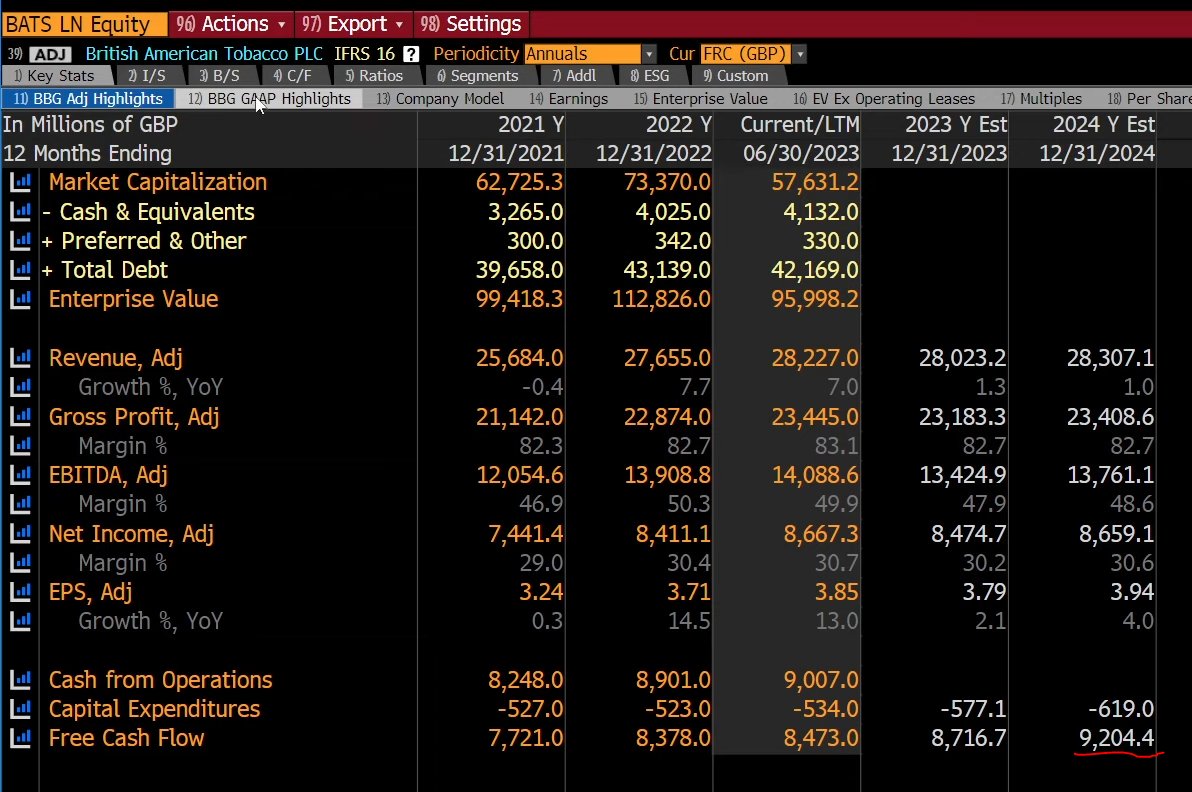The width and height of the screenshot is (1192, 792).
Task: Open chart icon for Enterprise Value row
Action: coord(21,299)
